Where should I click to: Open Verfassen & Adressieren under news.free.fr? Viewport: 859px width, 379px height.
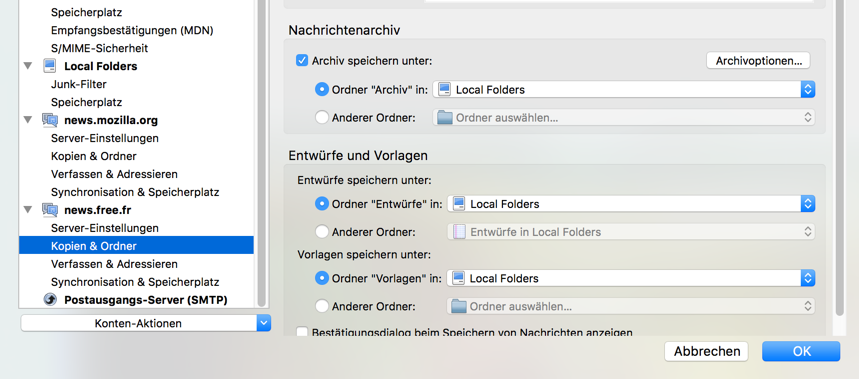click(x=114, y=264)
